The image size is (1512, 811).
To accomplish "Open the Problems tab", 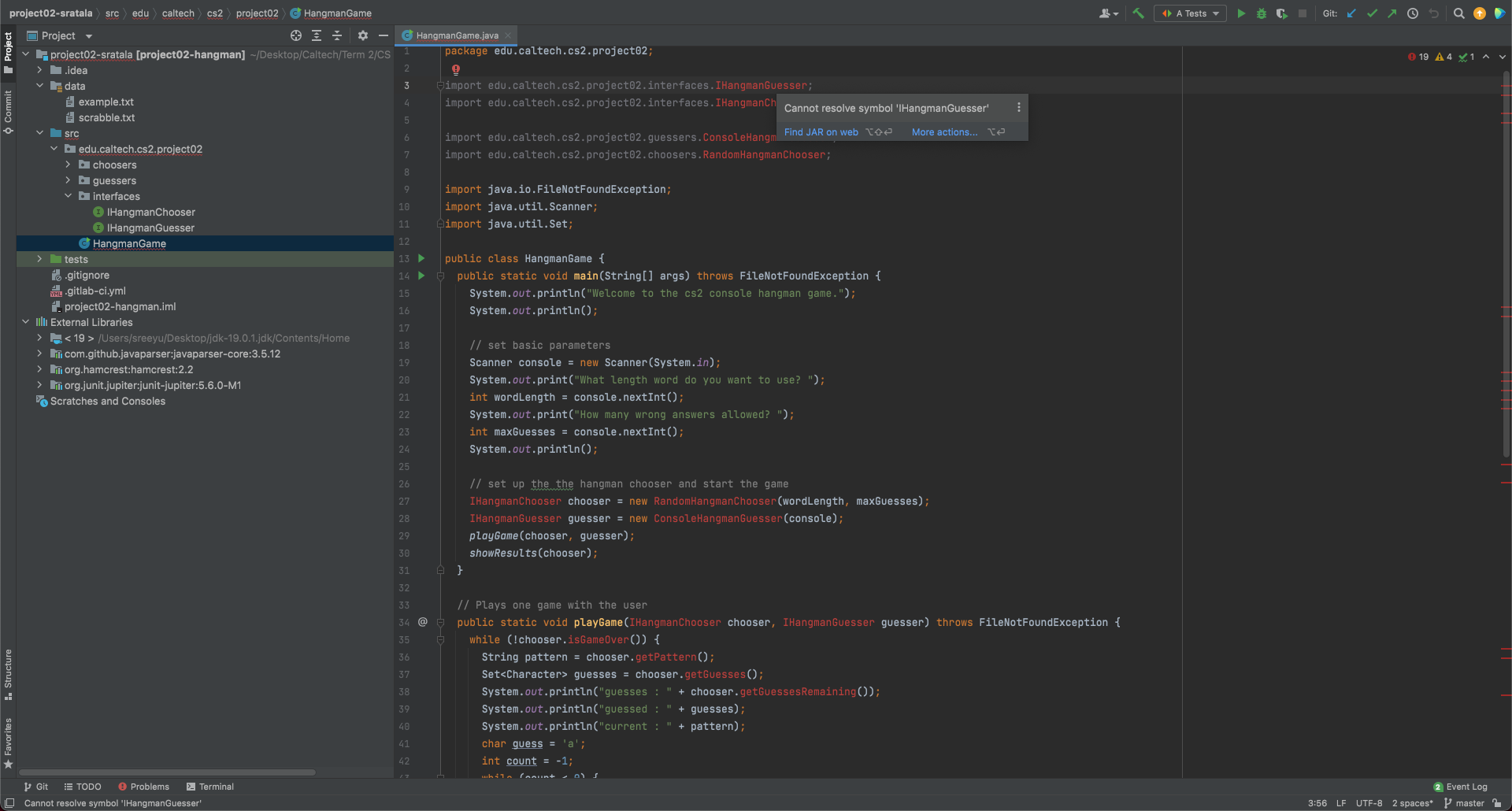I will coord(143,787).
